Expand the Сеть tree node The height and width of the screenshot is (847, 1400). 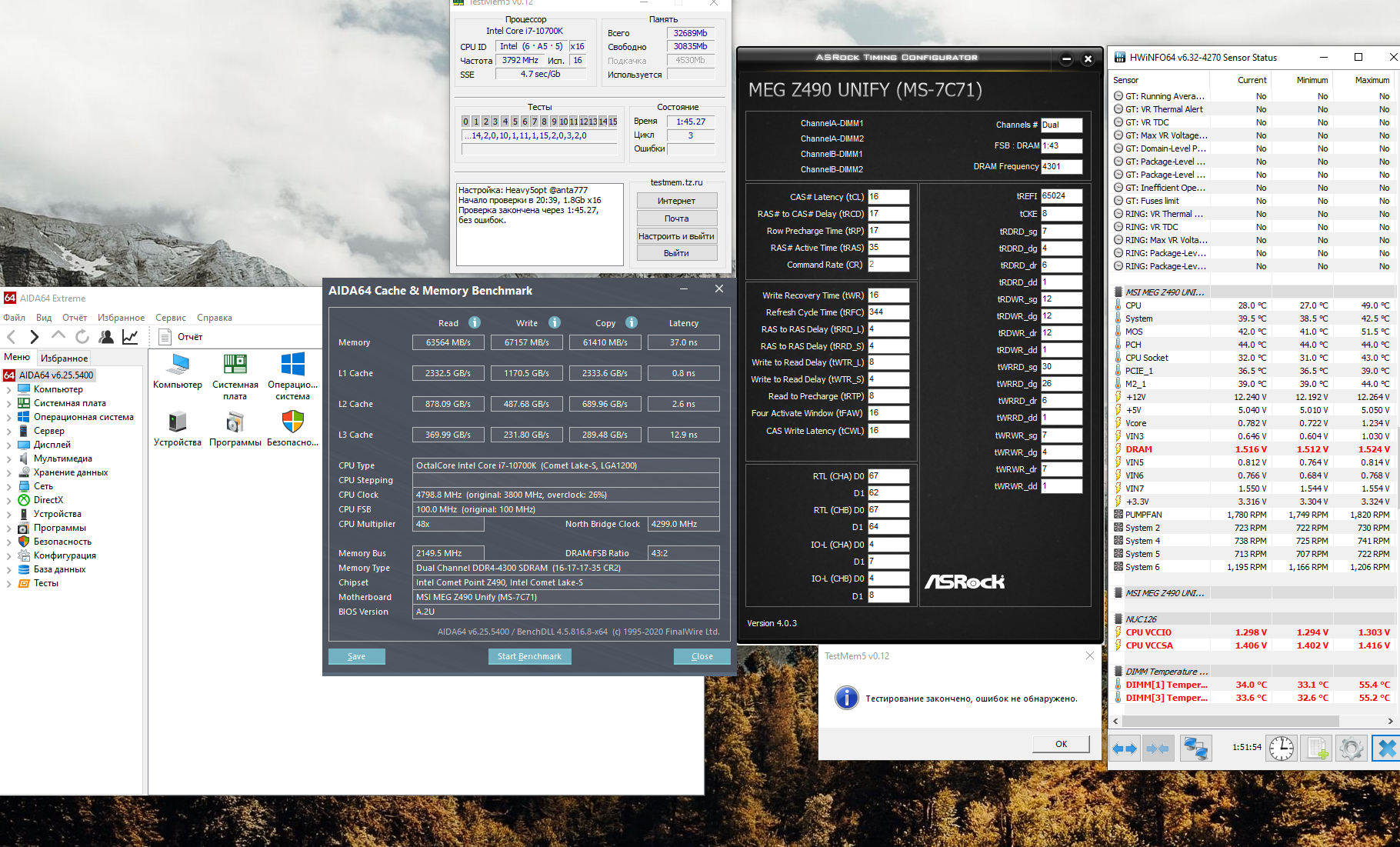[x=8, y=486]
